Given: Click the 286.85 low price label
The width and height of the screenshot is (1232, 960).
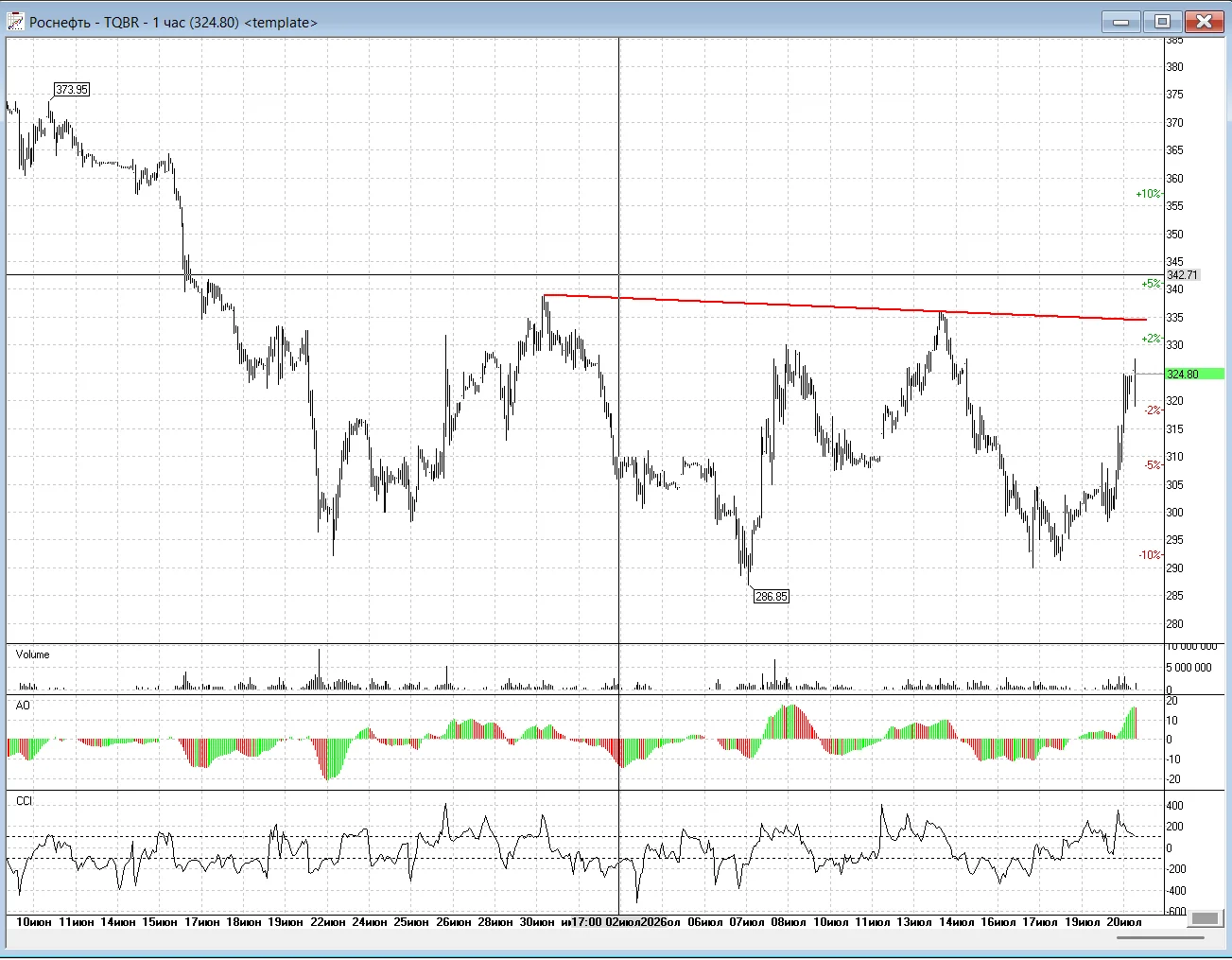Looking at the screenshot, I should tap(772, 597).
